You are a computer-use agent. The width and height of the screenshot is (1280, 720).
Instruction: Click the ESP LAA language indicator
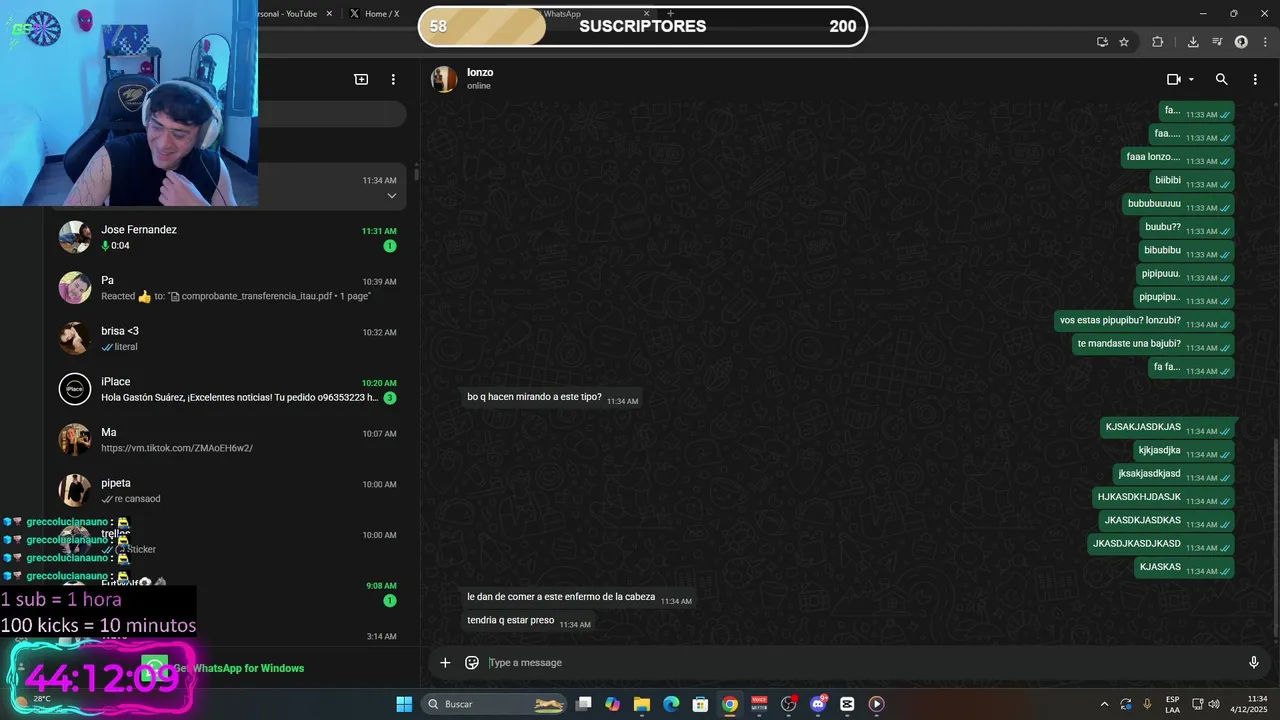coord(1172,704)
